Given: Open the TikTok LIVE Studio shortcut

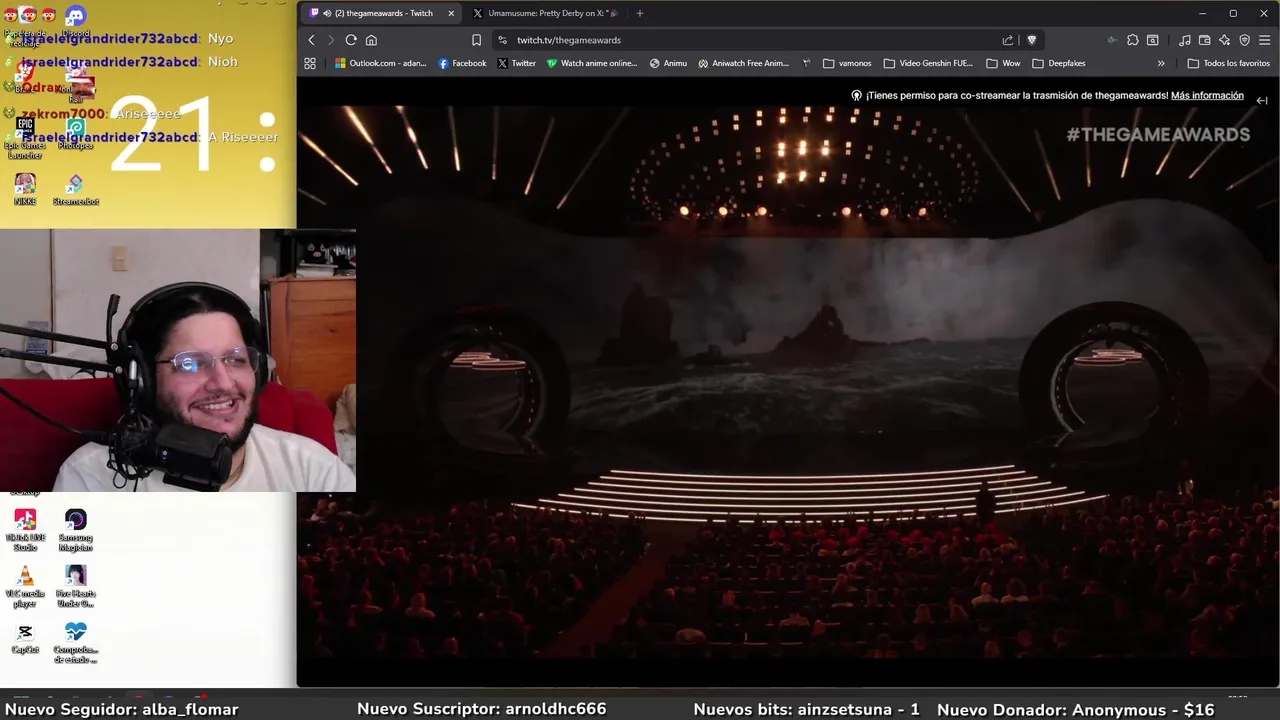Looking at the screenshot, I should (25, 530).
